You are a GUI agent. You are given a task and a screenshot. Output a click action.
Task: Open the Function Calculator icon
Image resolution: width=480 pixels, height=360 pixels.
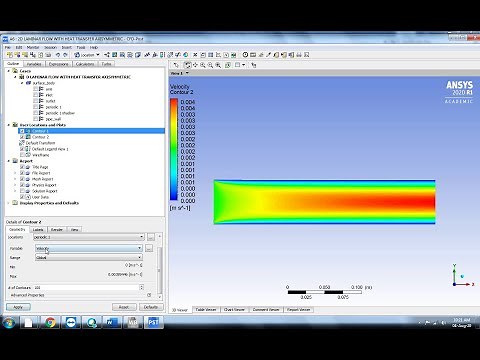point(276,55)
